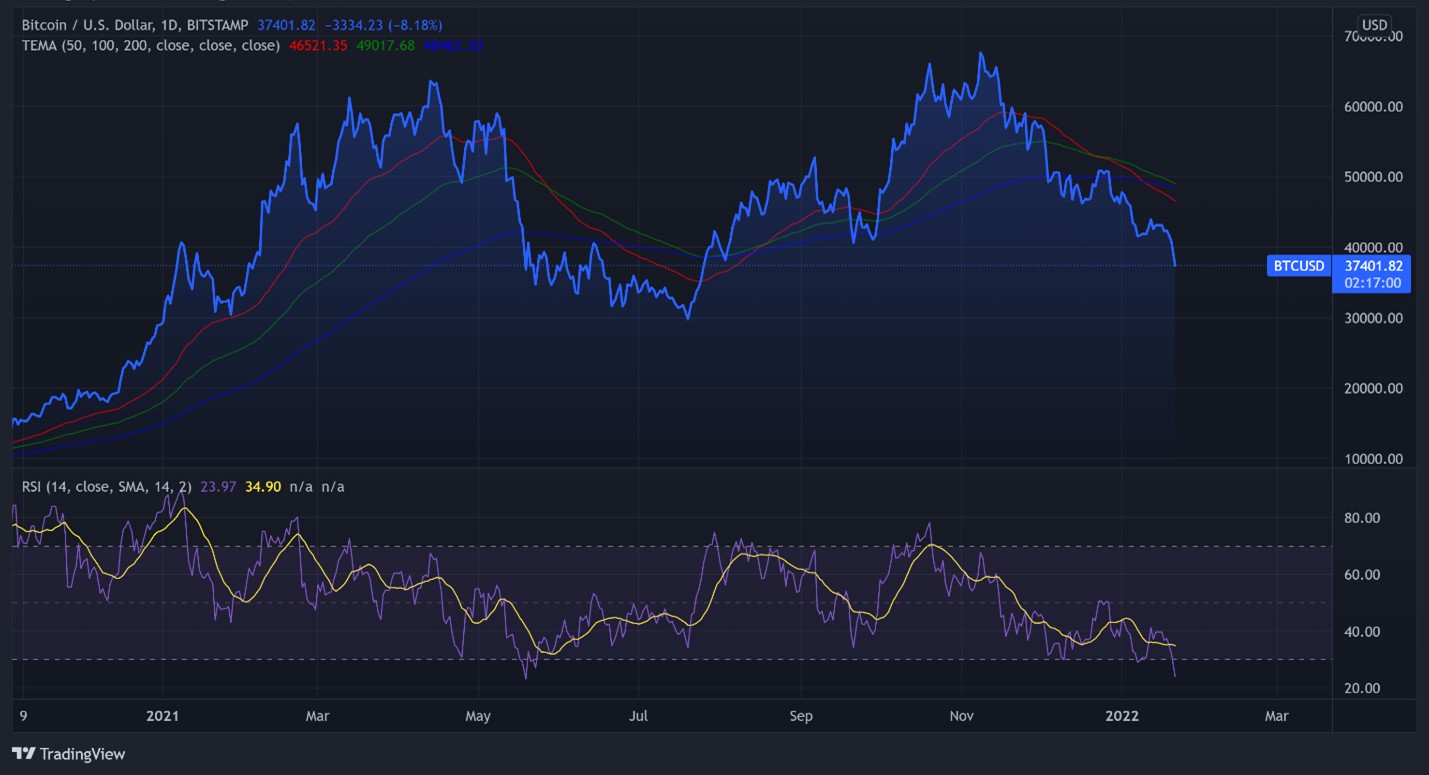The image size is (1429, 775).
Task: Click the 10000.00 price axis label
Action: pos(1371,460)
